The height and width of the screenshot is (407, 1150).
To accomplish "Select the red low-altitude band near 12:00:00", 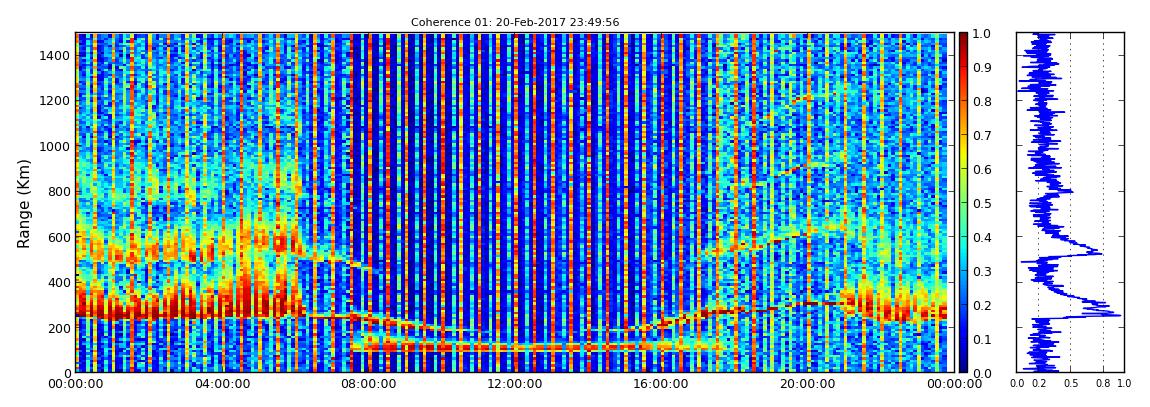I will point(513,345).
